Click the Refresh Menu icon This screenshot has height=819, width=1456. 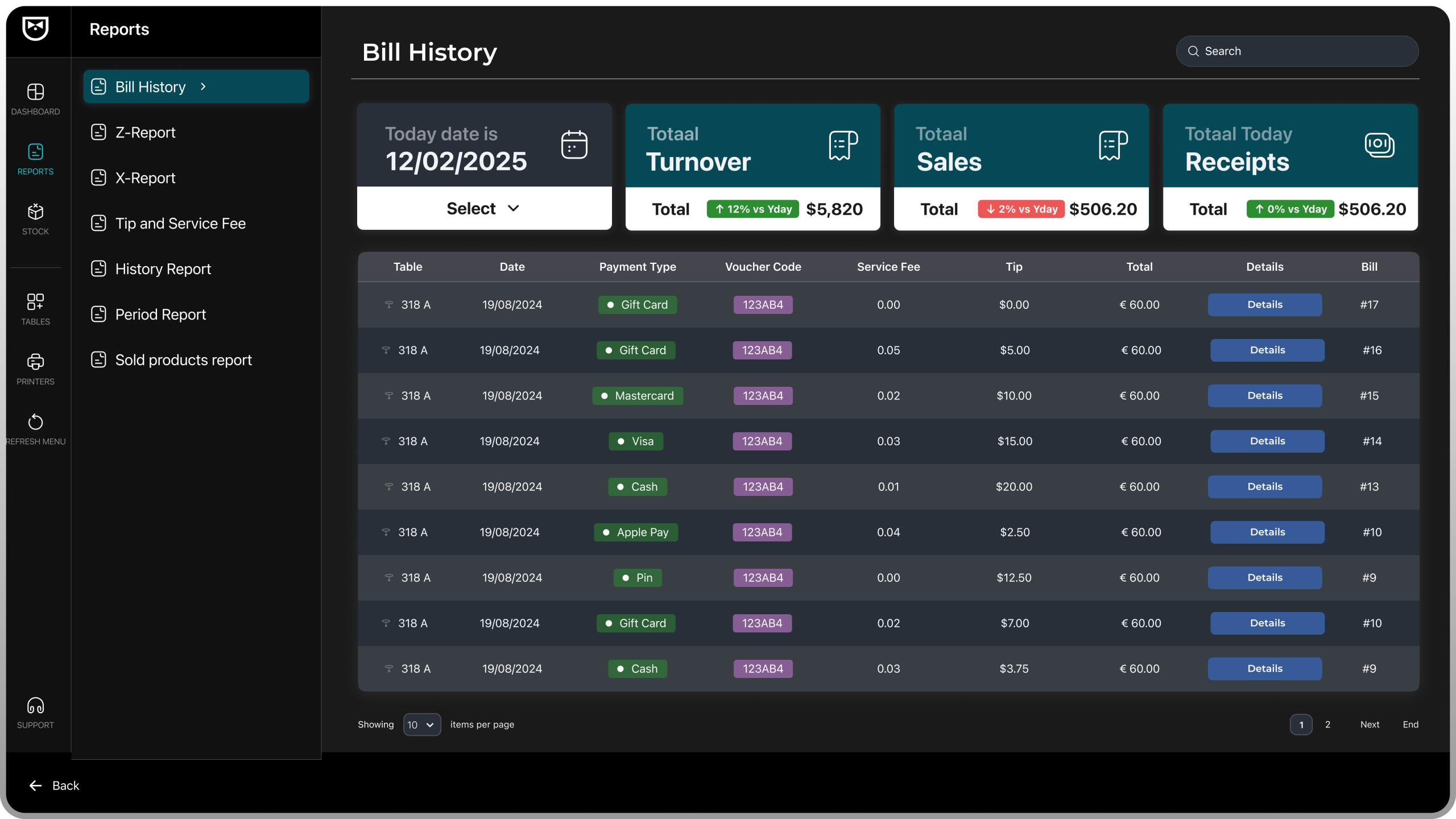pyautogui.click(x=35, y=422)
